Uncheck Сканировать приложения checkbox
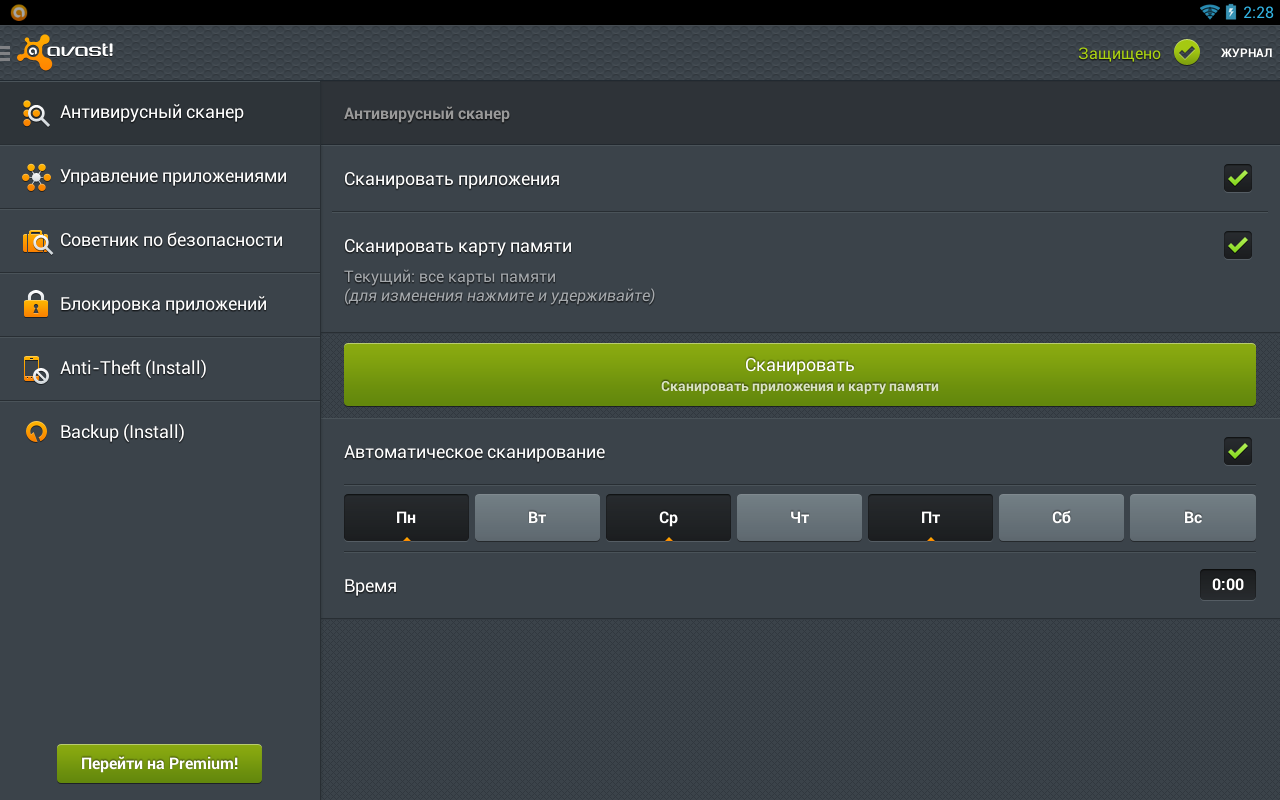The height and width of the screenshot is (800, 1280). pos(1238,178)
